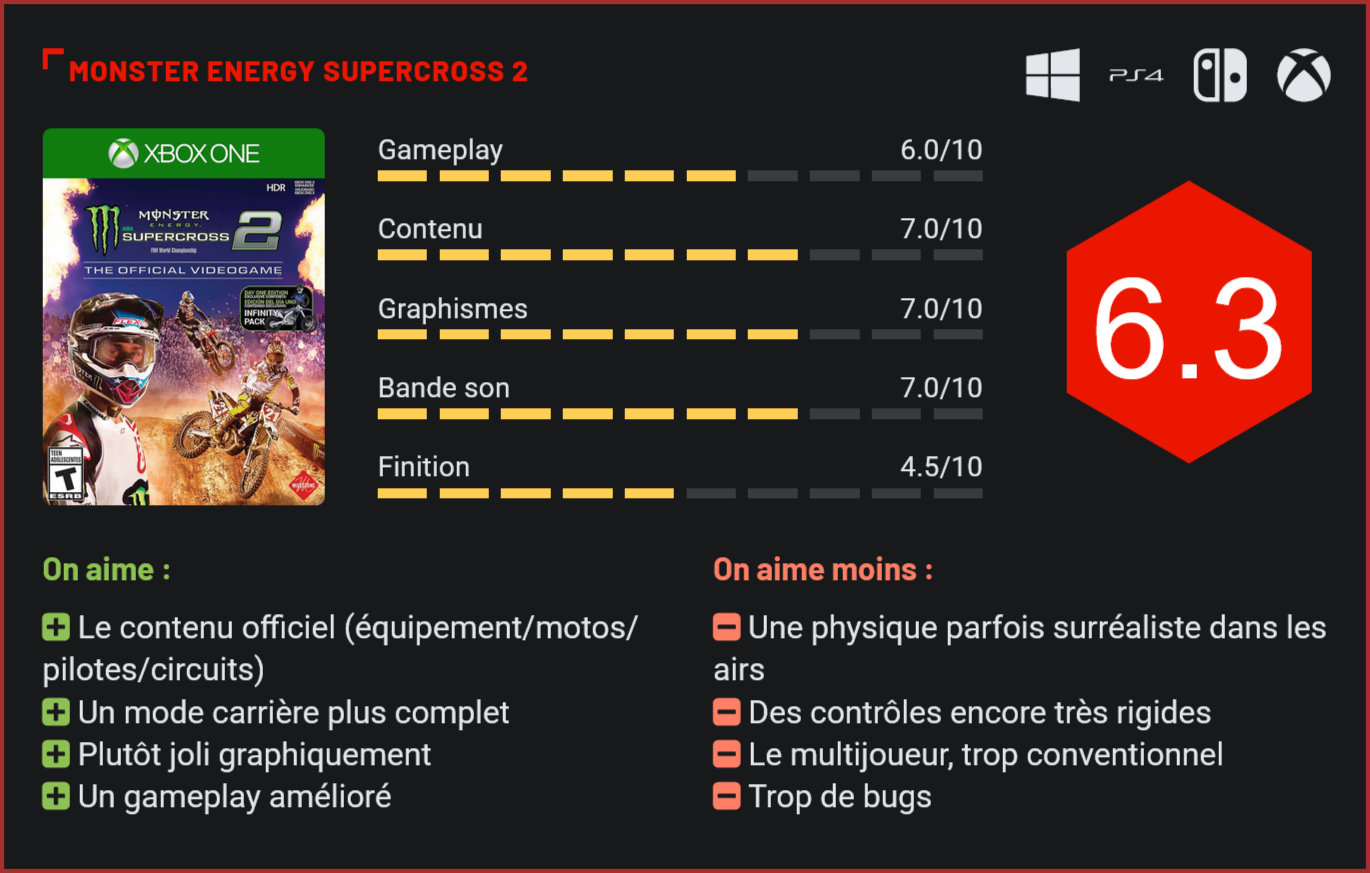Click the Contenu rating bar
The image size is (1370, 873).
[680, 255]
